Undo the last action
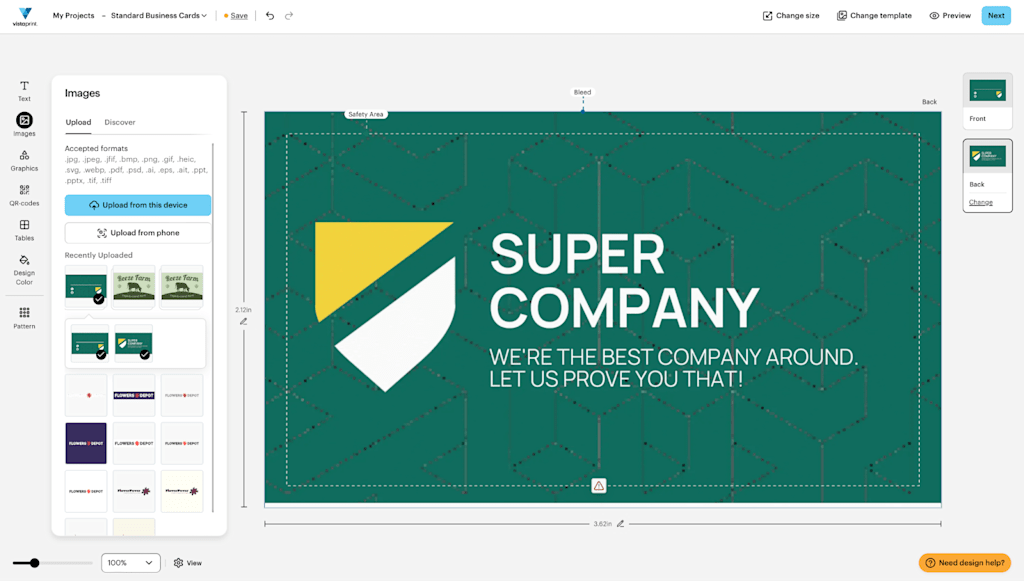This screenshot has height=581, width=1024. [x=270, y=16]
